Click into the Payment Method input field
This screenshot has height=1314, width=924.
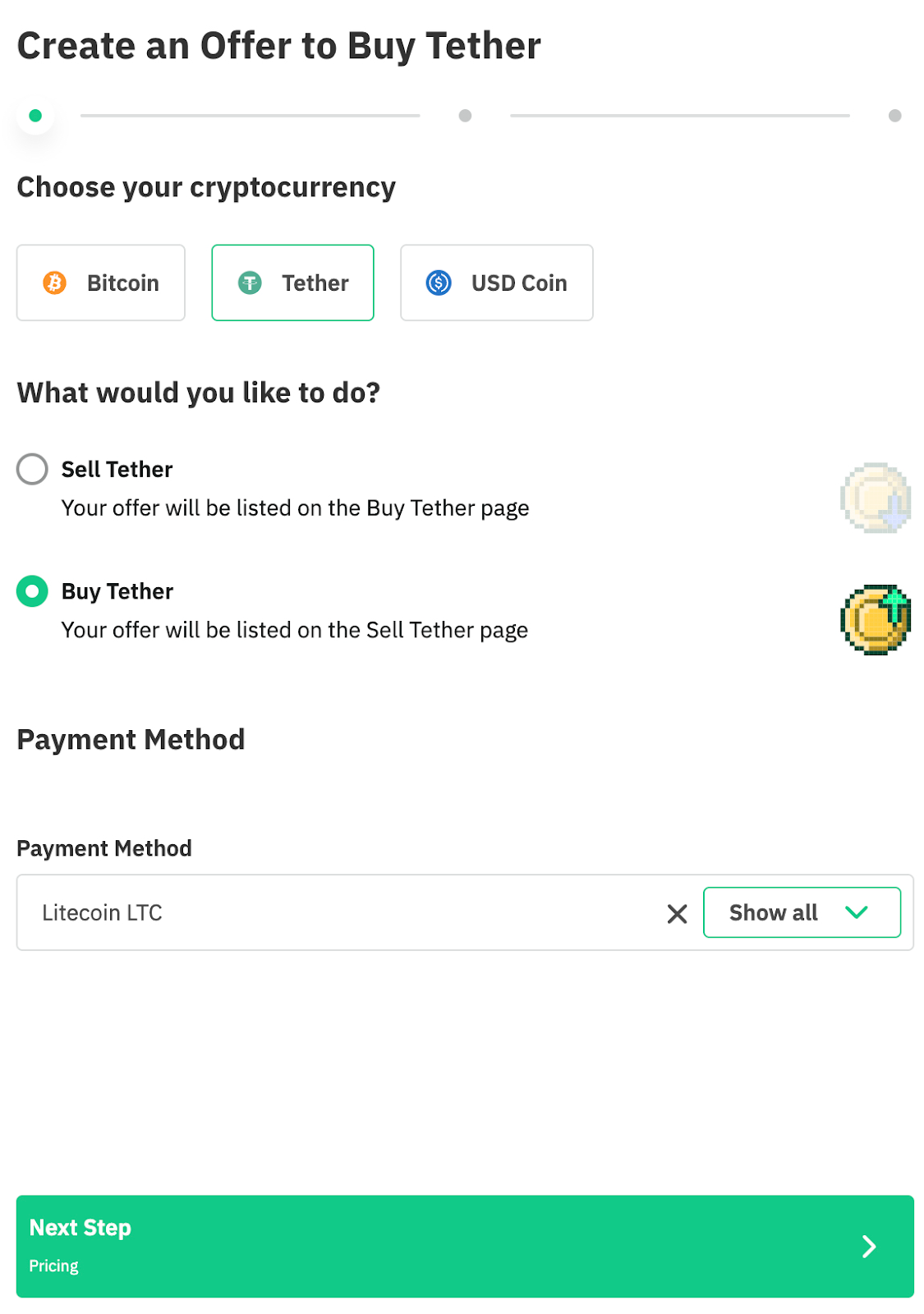[x=345, y=912]
